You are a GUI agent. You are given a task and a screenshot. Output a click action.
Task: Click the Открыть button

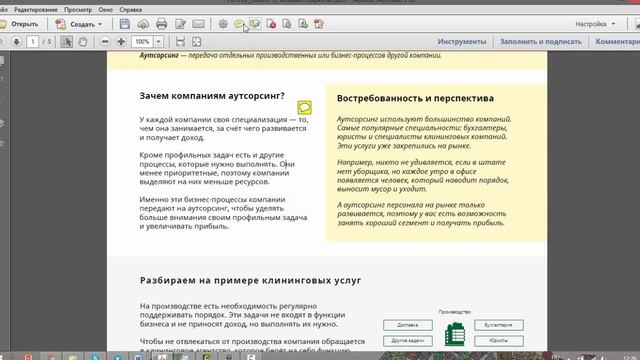[20, 24]
